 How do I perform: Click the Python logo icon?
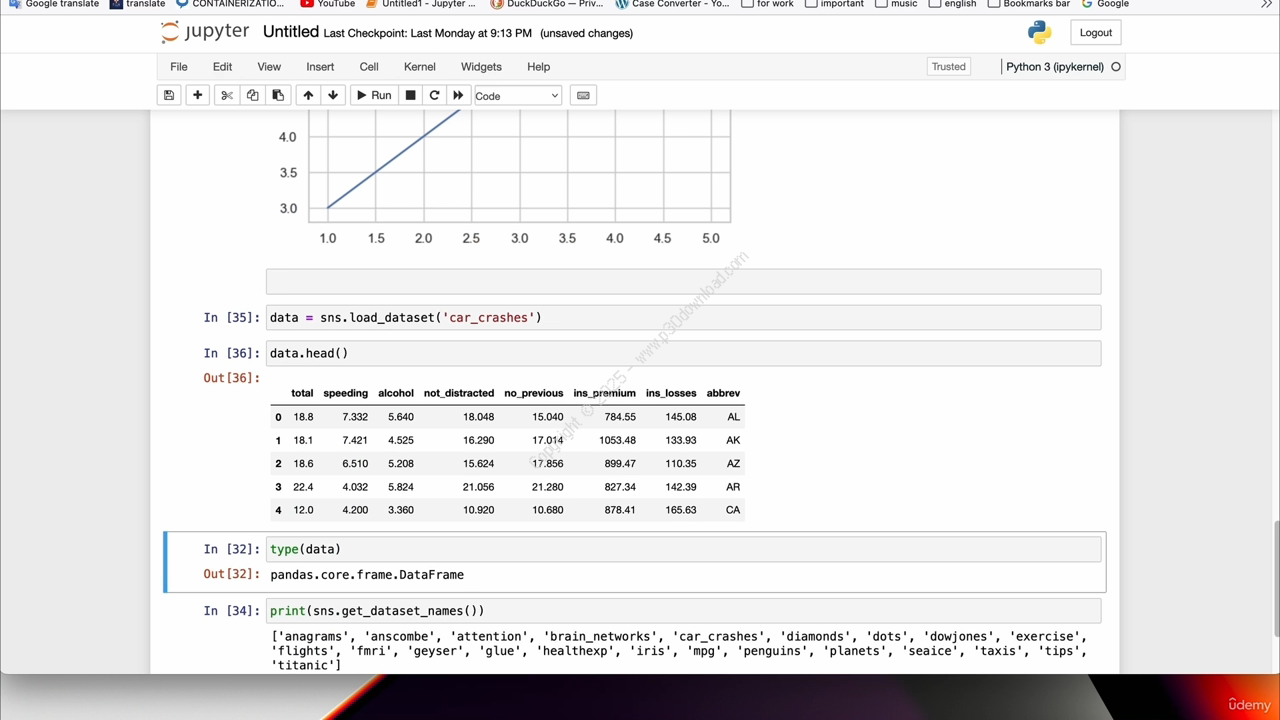click(x=1039, y=33)
